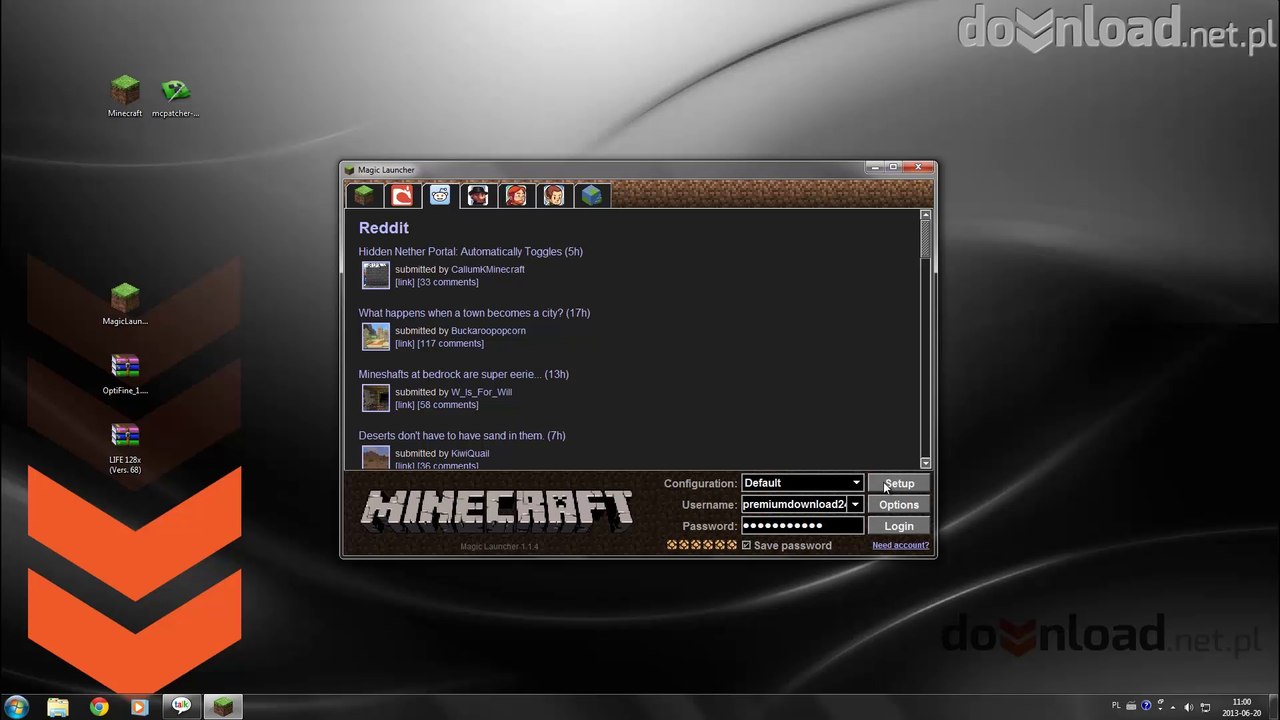The height and width of the screenshot is (720, 1280).
Task: Visit KiwiQuail's user profile
Action: point(470,453)
